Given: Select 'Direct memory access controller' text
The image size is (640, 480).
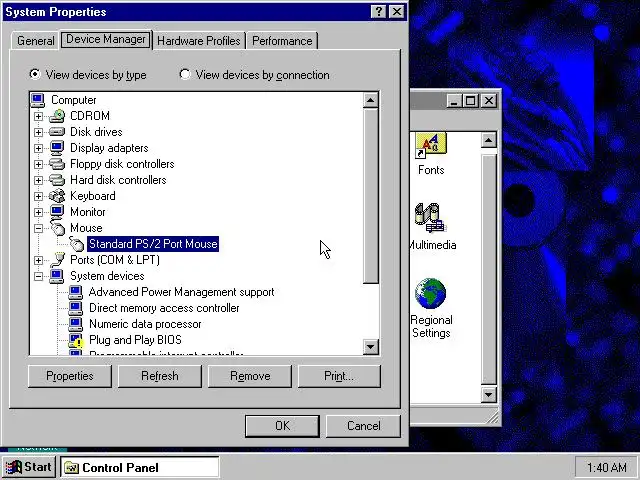Looking at the screenshot, I should point(164,308).
